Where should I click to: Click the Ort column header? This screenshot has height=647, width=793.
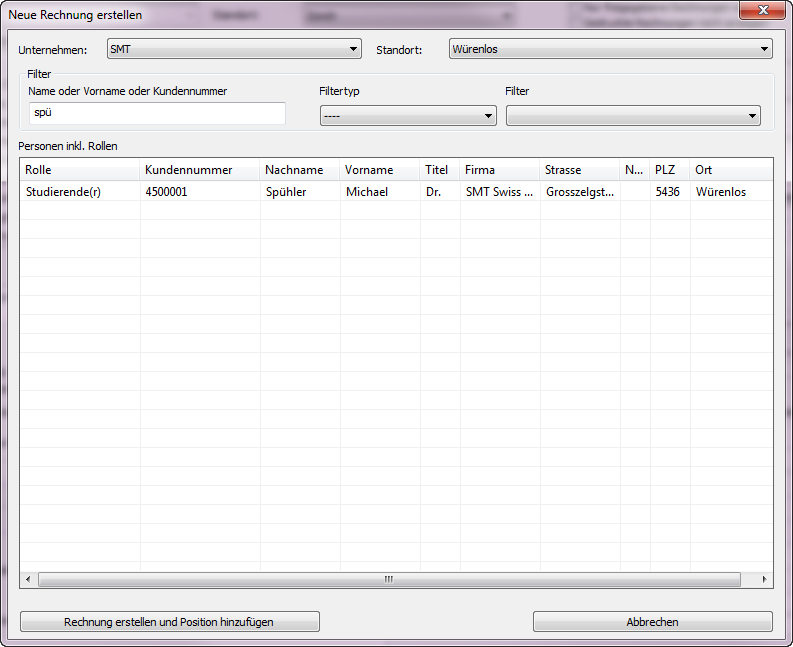(730, 170)
